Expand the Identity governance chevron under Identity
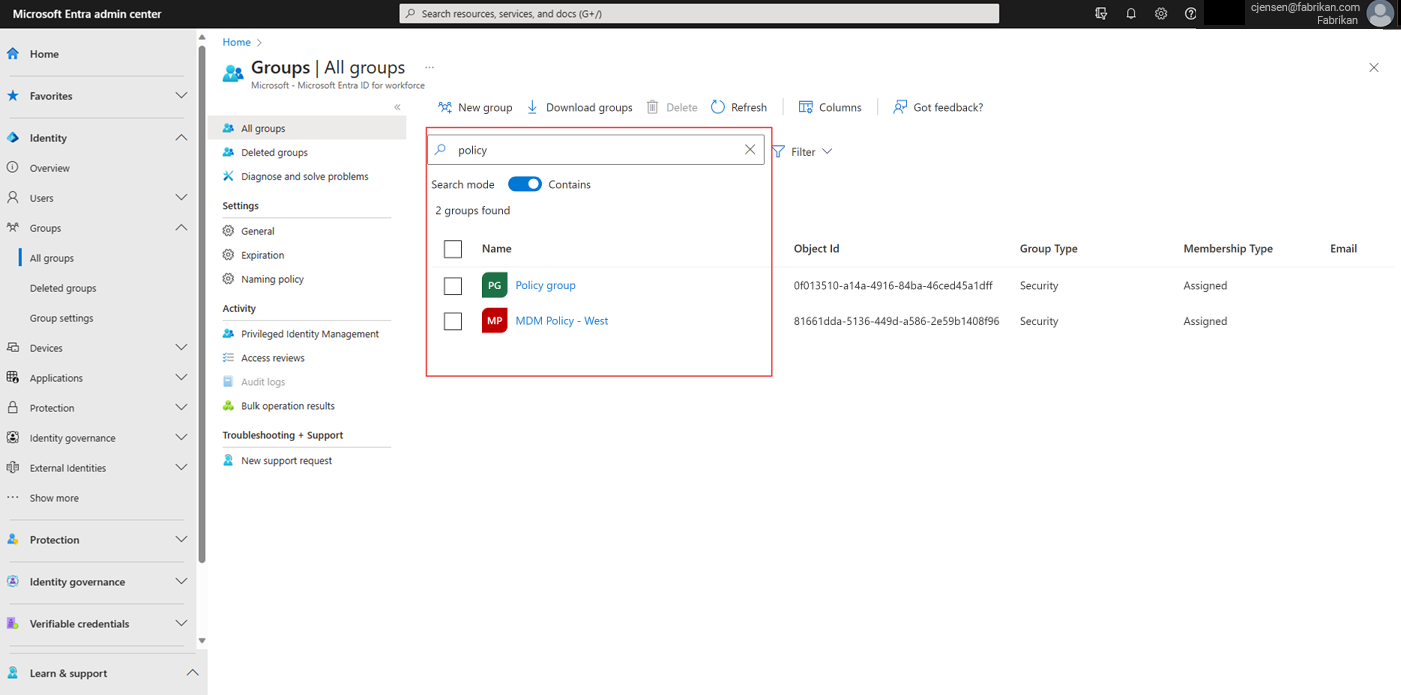This screenshot has height=695, width=1401. (x=181, y=438)
